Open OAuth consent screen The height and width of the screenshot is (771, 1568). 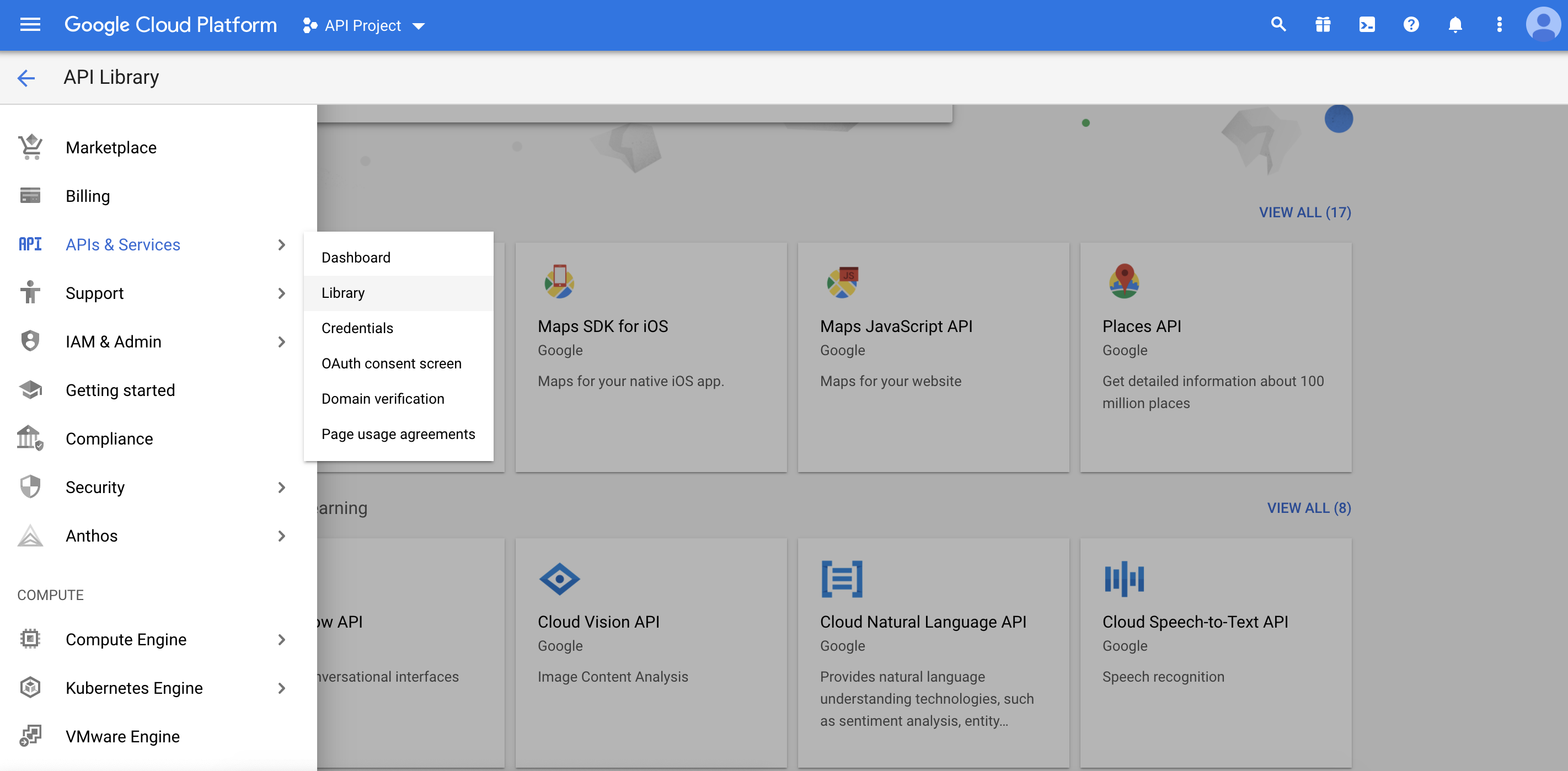pyautogui.click(x=399, y=363)
